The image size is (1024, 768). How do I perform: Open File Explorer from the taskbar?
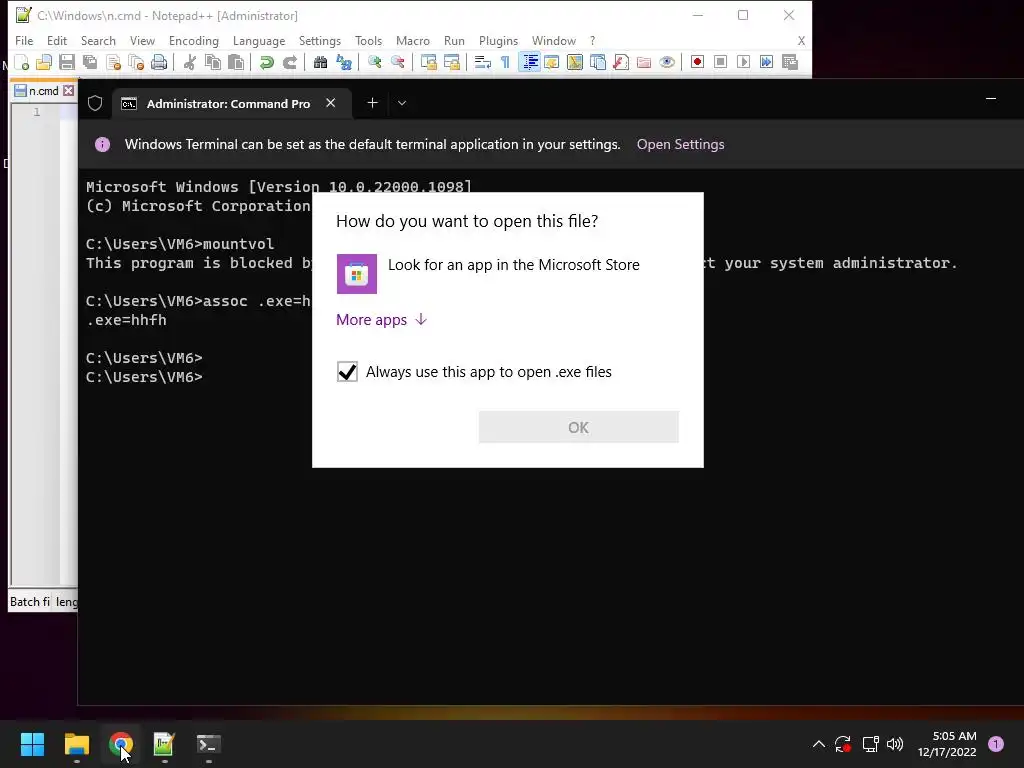76,744
